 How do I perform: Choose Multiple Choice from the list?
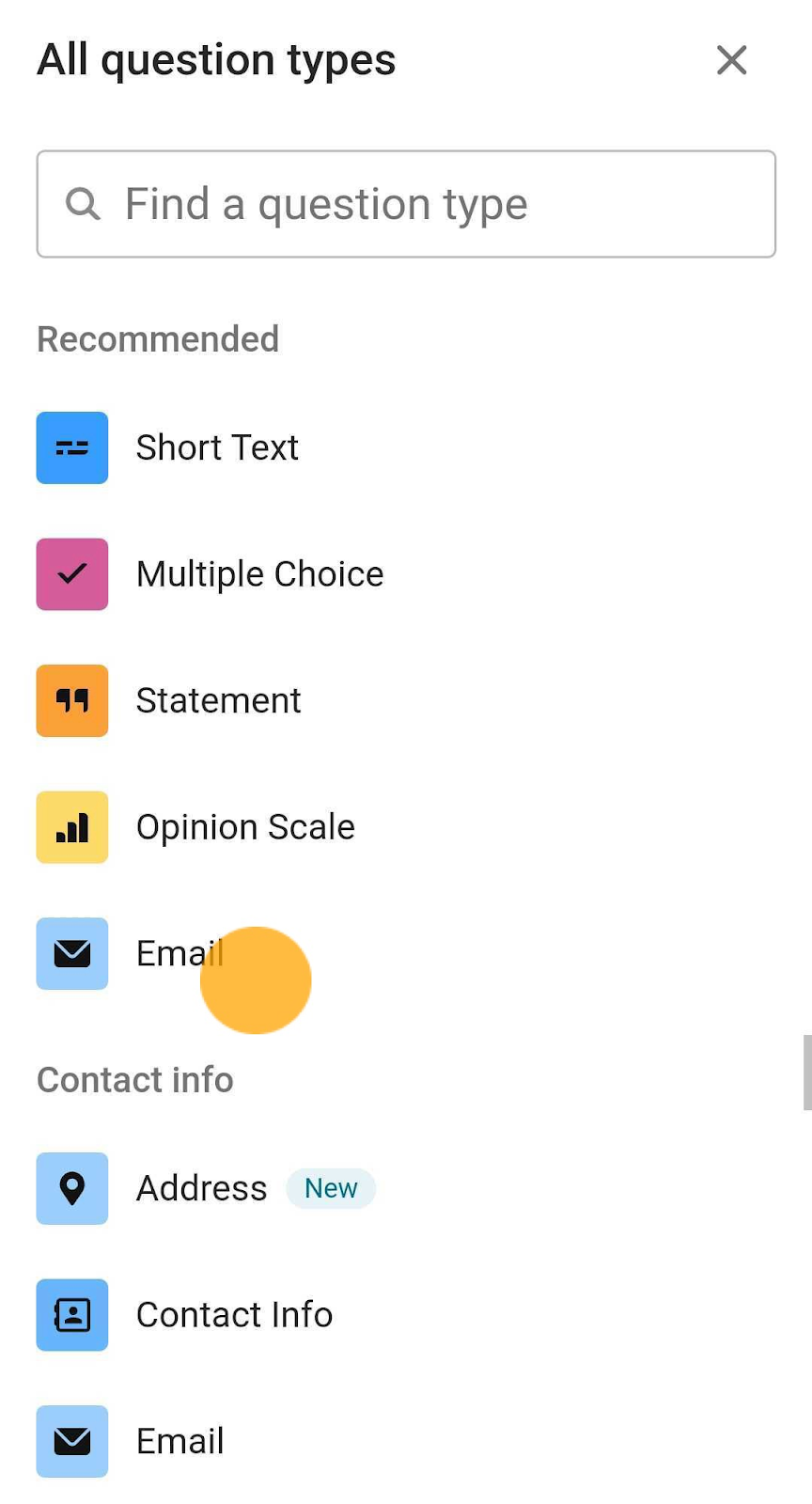point(259,574)
